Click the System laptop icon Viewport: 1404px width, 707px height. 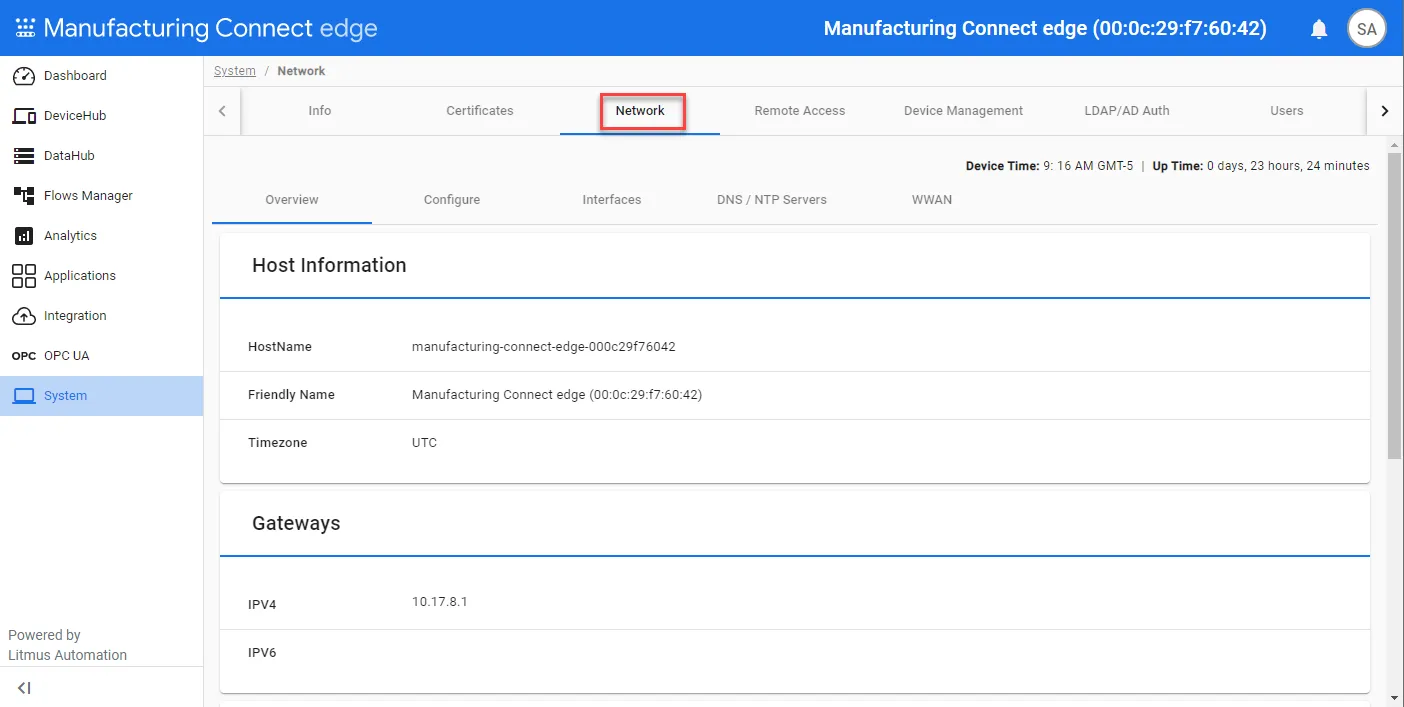[24, 396]
